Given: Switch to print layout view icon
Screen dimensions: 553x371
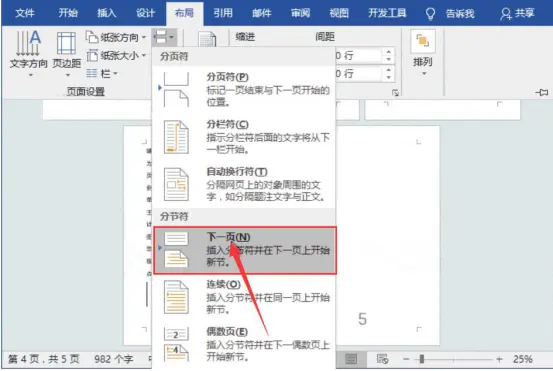Looking at the screenshot, I should (x=351, y=359).
